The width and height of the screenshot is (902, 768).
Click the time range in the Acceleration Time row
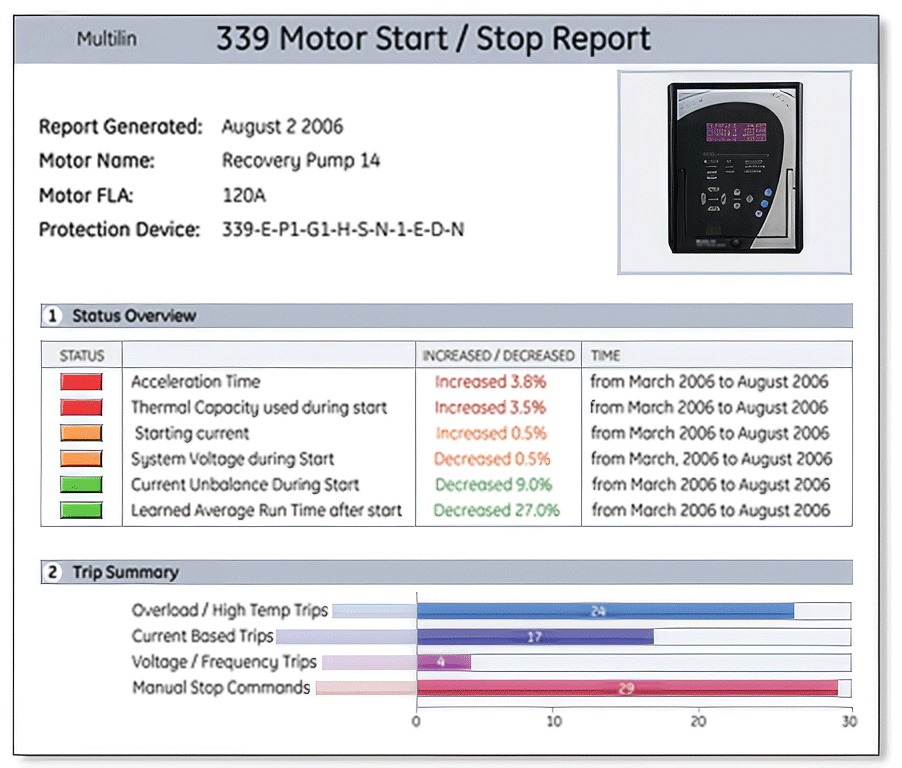(709, 381)
